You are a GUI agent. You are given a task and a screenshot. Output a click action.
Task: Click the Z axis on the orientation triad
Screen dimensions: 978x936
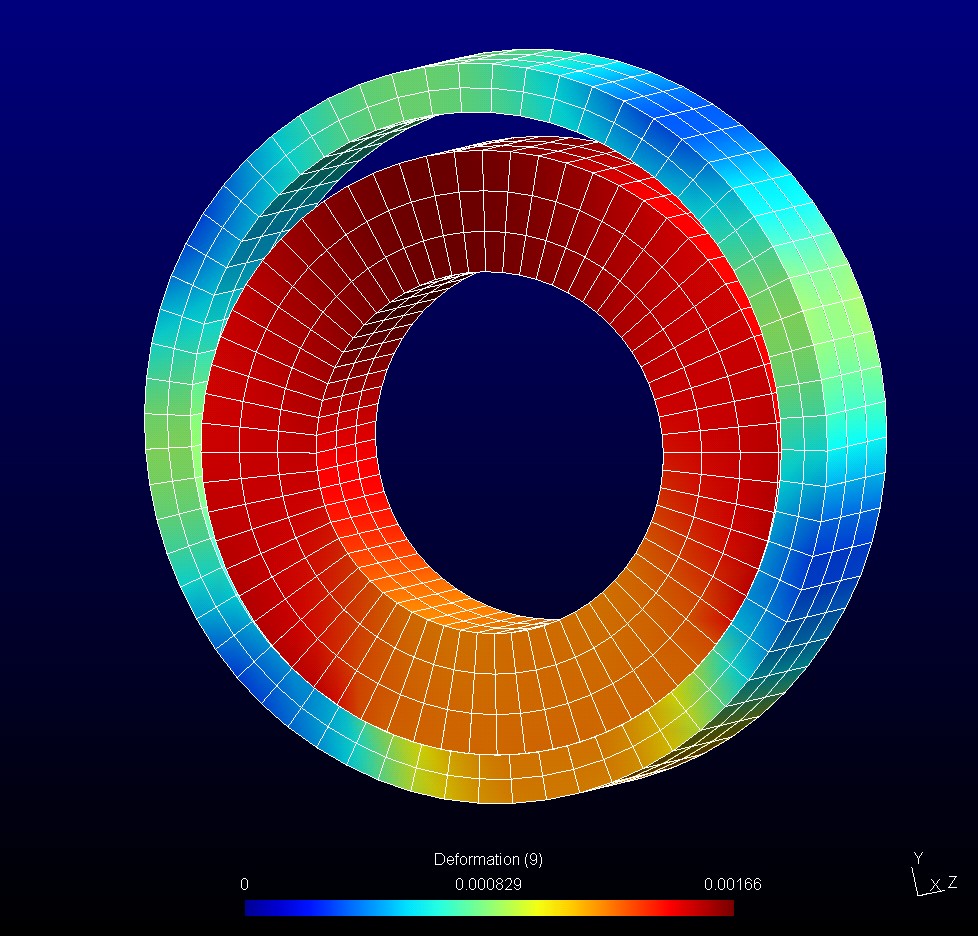(953, 882)
